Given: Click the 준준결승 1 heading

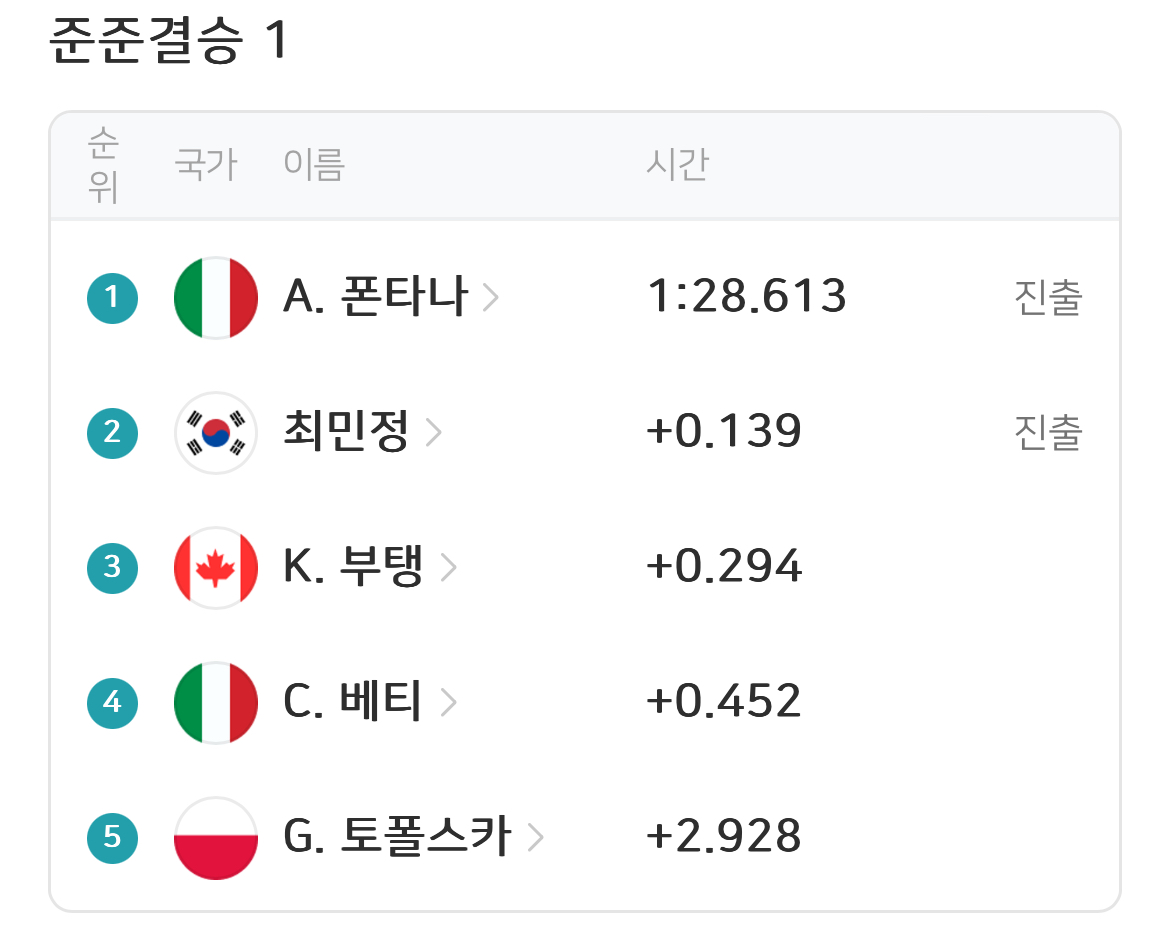Looking at the screenshot, I should [x=168, y=42].
